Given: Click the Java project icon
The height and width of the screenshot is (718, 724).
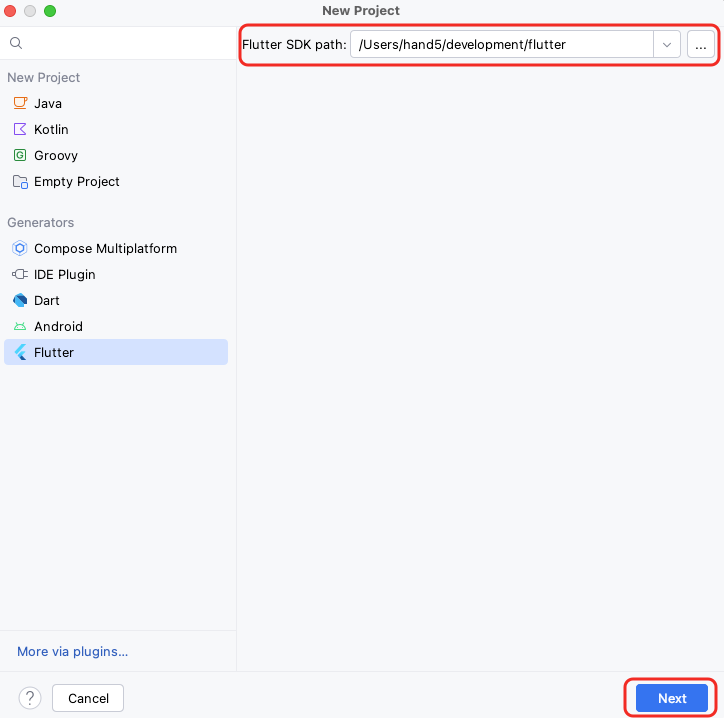Looking at the screenshot, I should [20, 103].
